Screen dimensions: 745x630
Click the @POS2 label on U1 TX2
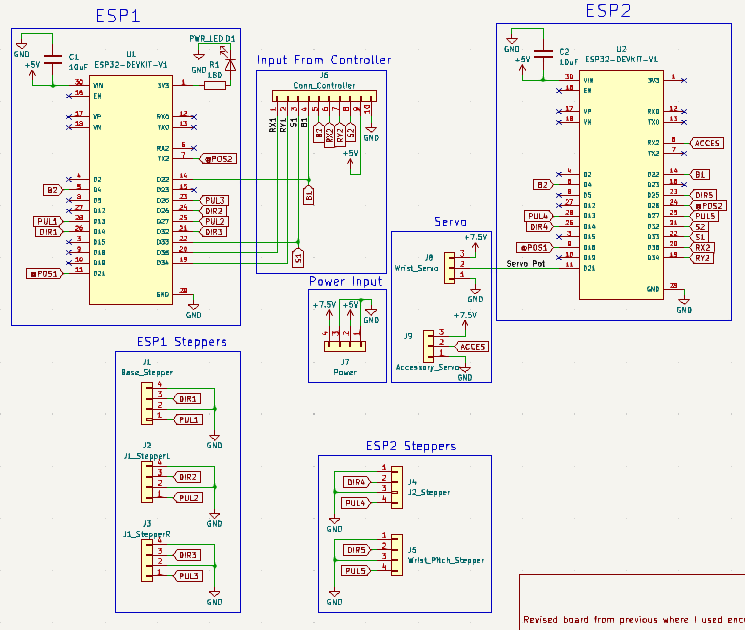[218, 159]
